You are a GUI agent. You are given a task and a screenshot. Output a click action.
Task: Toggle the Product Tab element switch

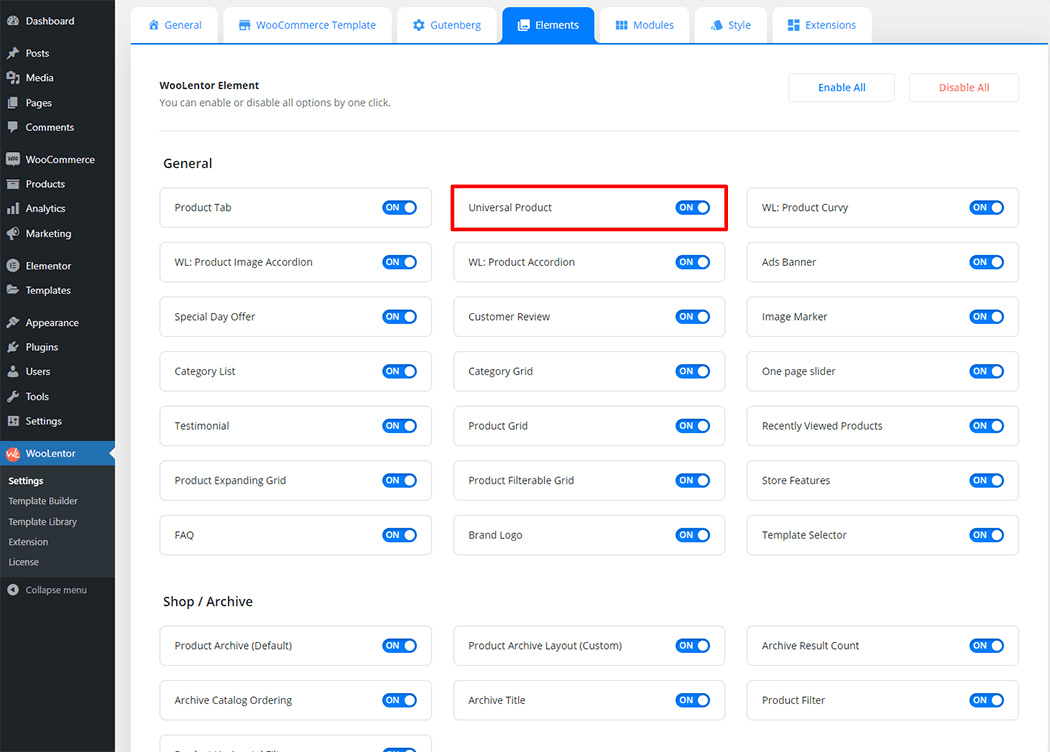point(400,208)
